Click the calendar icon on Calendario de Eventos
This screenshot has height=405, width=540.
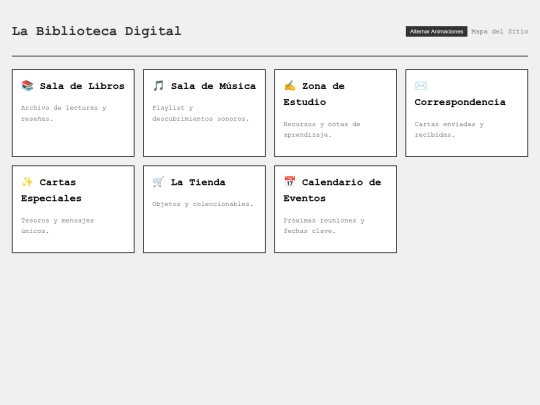click(290, 181)
